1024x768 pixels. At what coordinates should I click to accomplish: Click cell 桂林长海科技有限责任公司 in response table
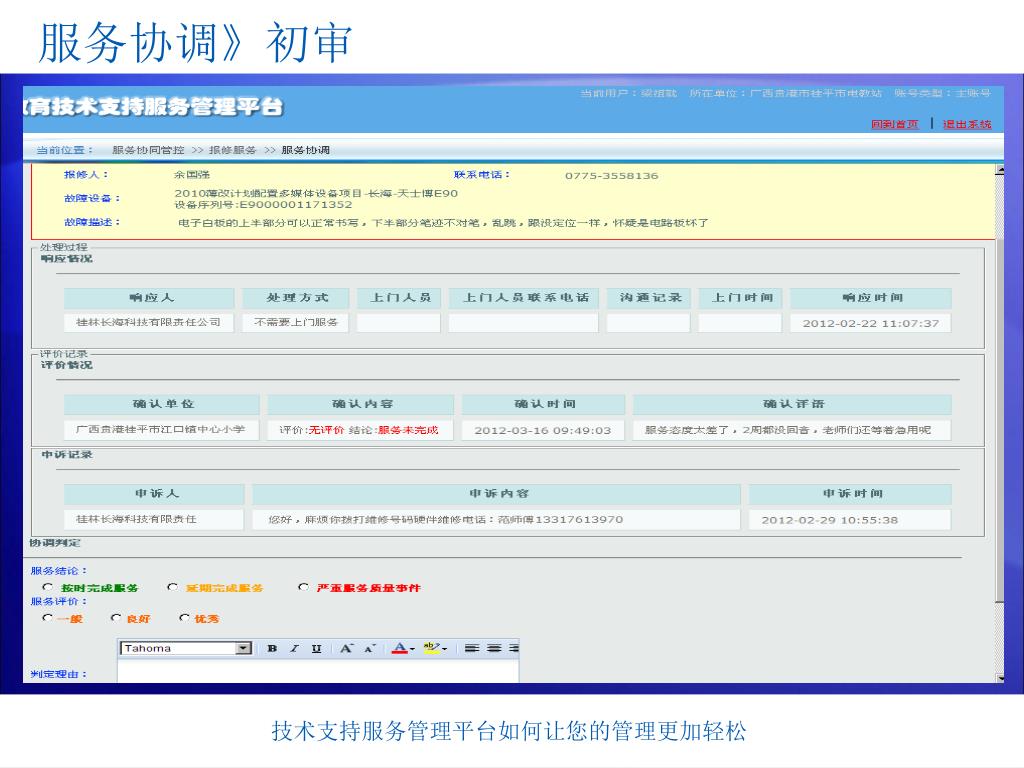149,323
